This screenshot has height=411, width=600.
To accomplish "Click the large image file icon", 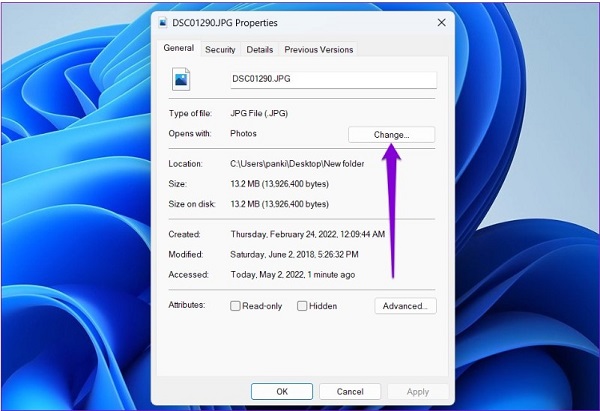I will point(181,79).
